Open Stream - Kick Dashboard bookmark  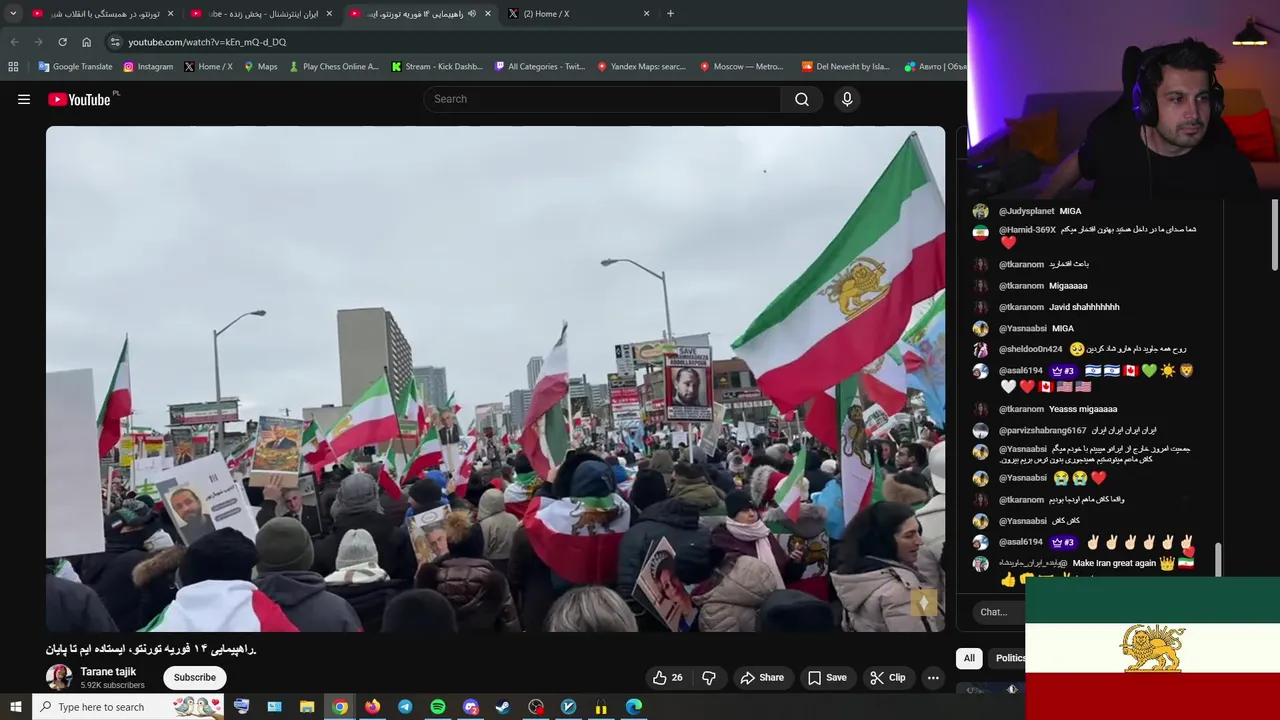[x=437, y=67]
